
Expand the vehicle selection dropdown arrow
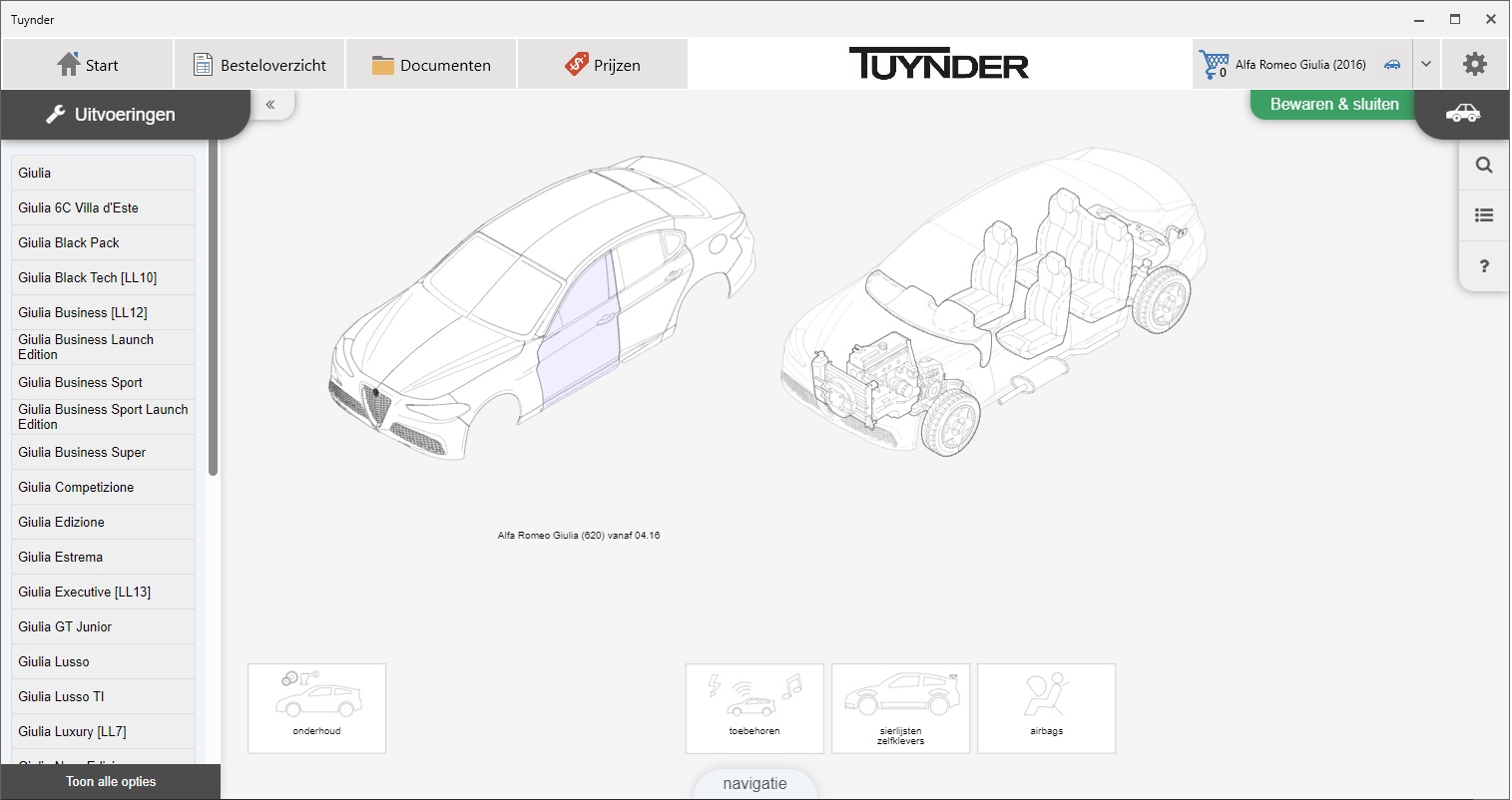pyautogui.click(x=1426, y=65)
